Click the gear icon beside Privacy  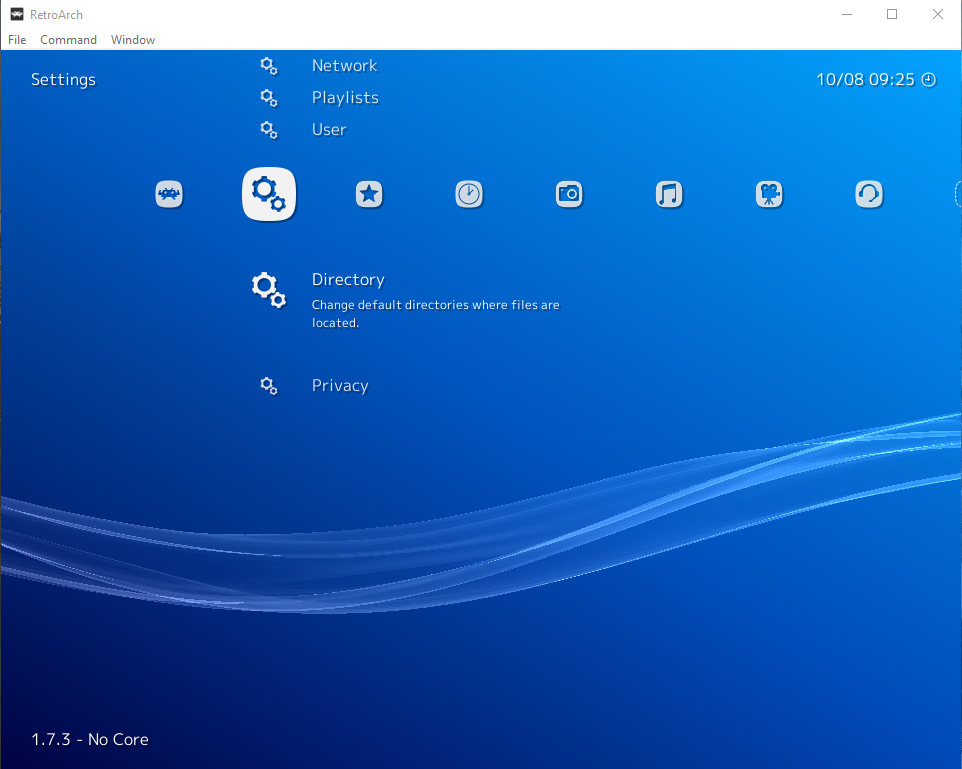point(268,386)
